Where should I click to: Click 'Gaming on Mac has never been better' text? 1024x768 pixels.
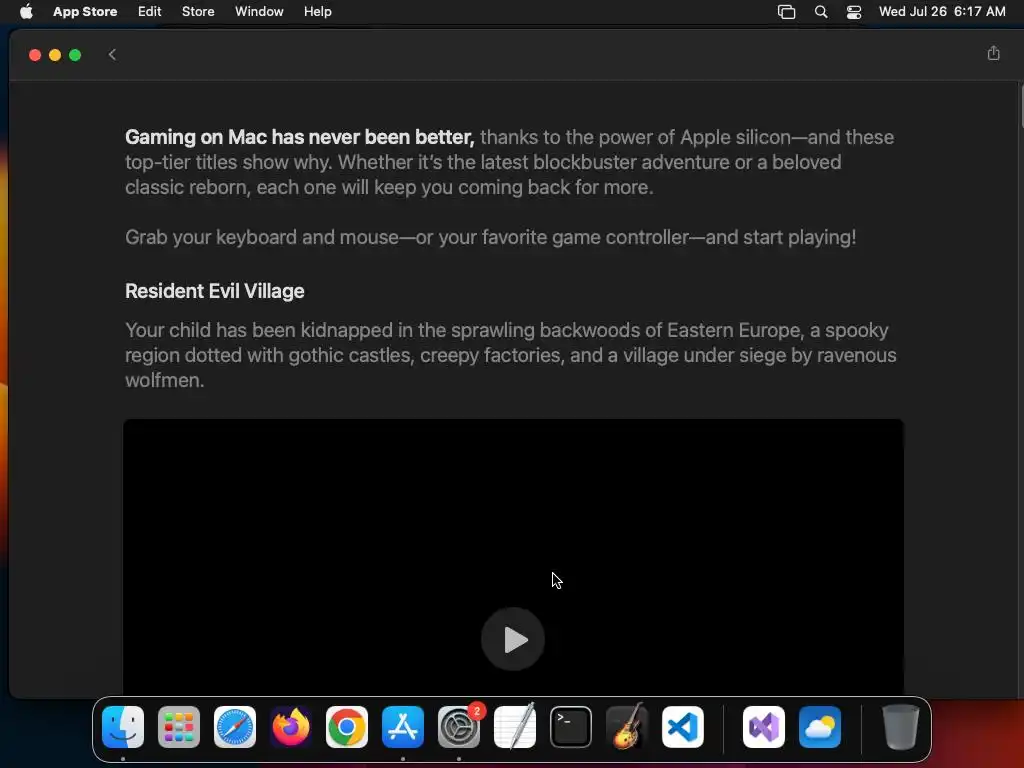tap(299, 137)
